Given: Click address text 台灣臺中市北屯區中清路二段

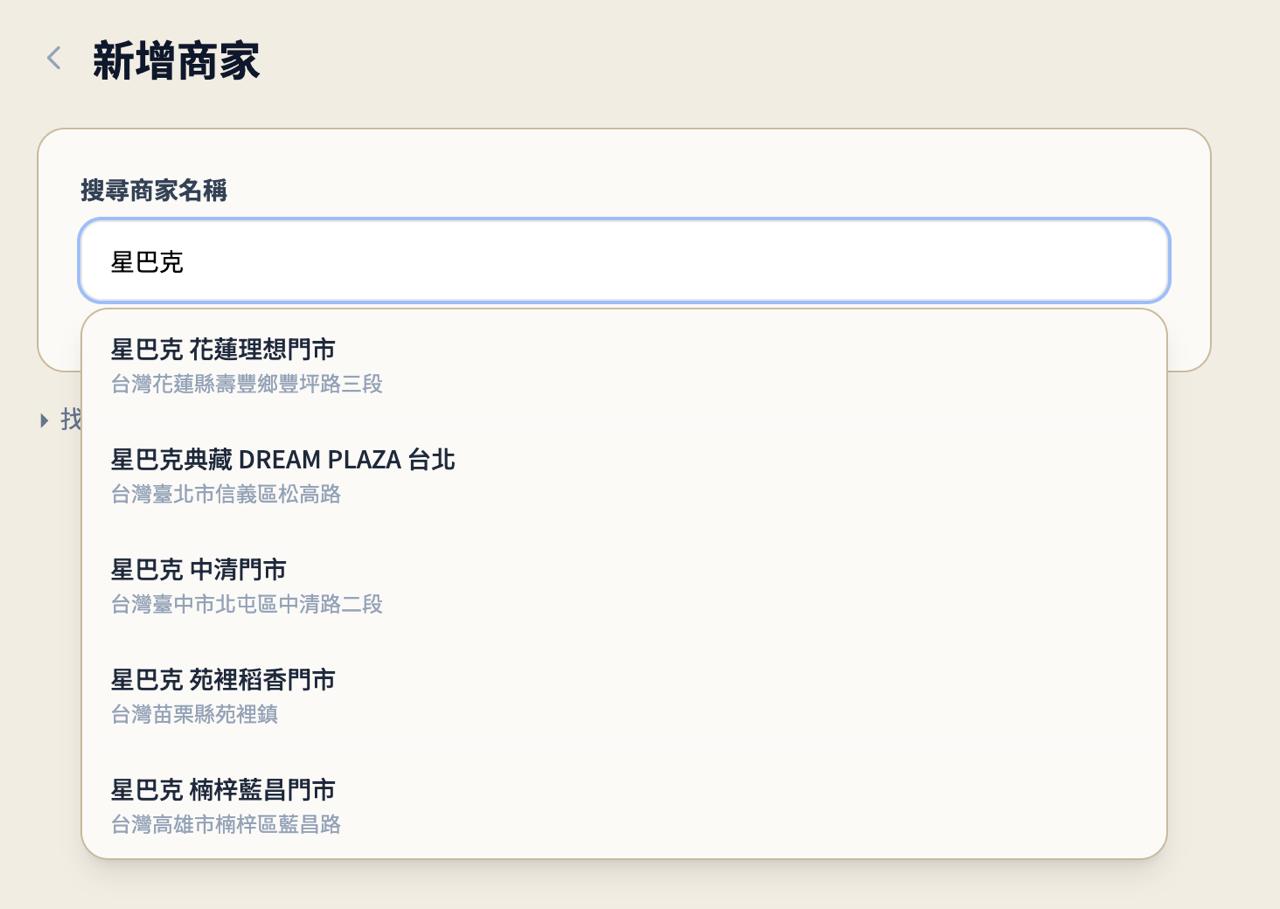Looking at the screenshot, I should 247,604.
